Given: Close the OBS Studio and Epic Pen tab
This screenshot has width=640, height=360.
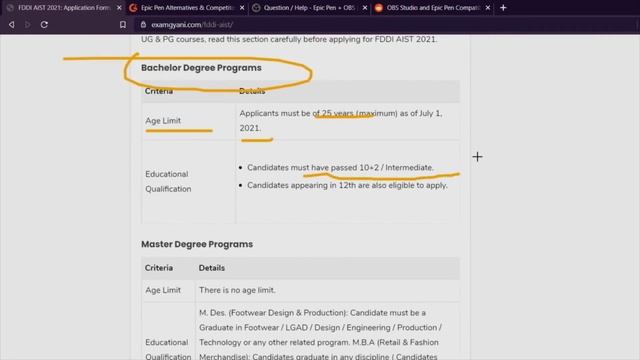Looking at the screenshot, I should click(488, 8).
